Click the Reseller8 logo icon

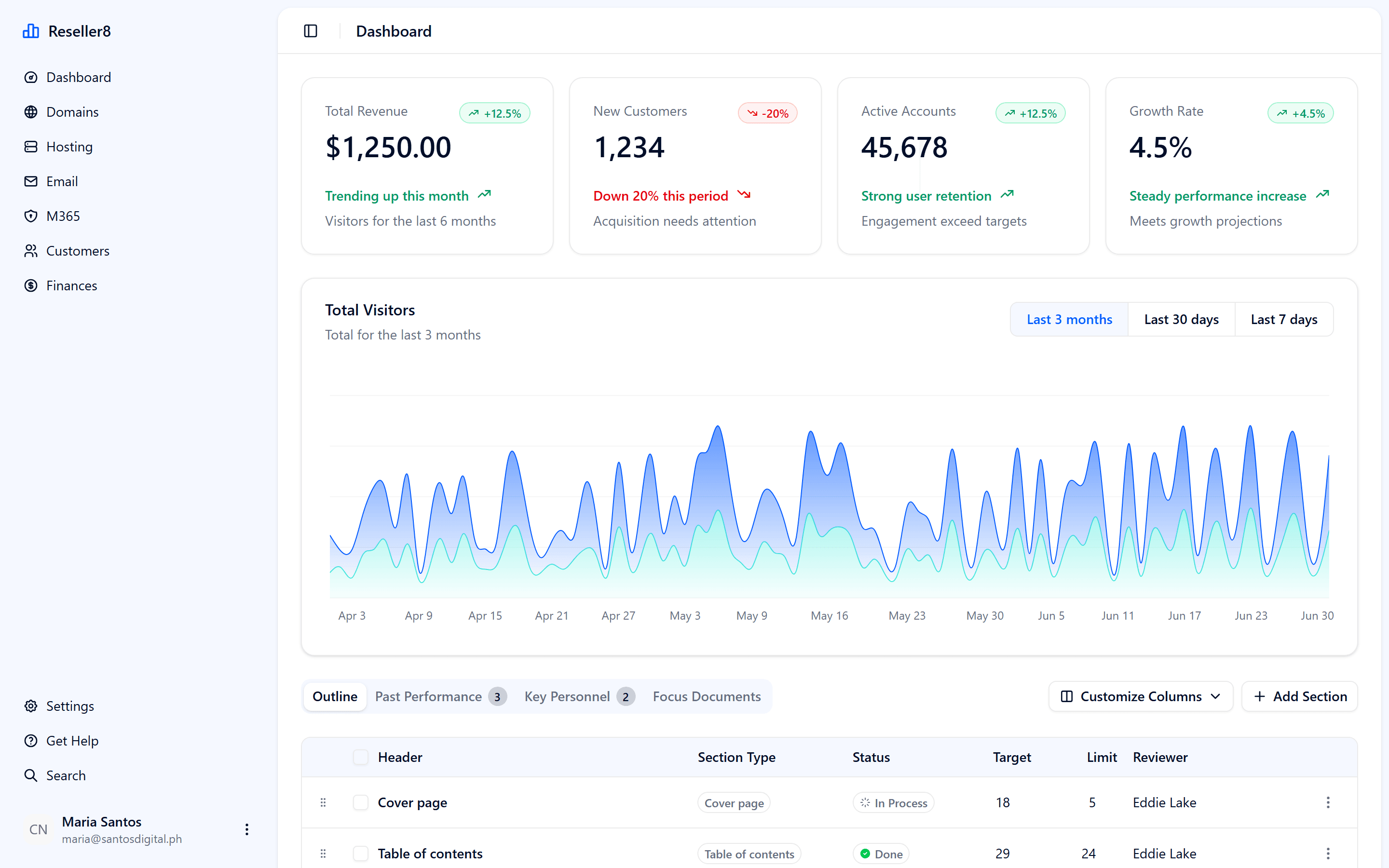coord(31,31)
